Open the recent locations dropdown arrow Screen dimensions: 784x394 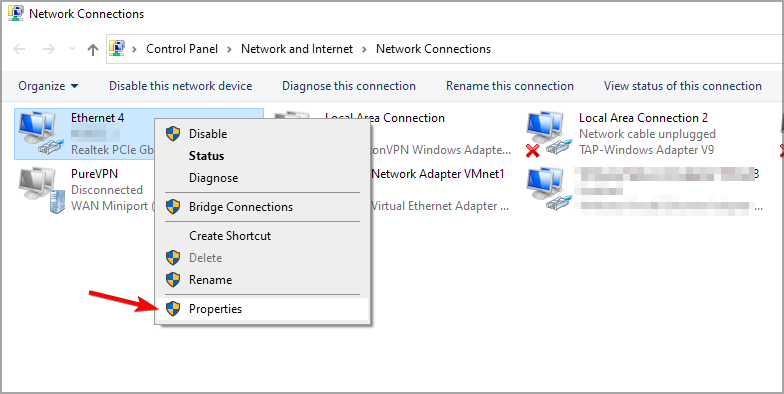[x=72, y=49]
